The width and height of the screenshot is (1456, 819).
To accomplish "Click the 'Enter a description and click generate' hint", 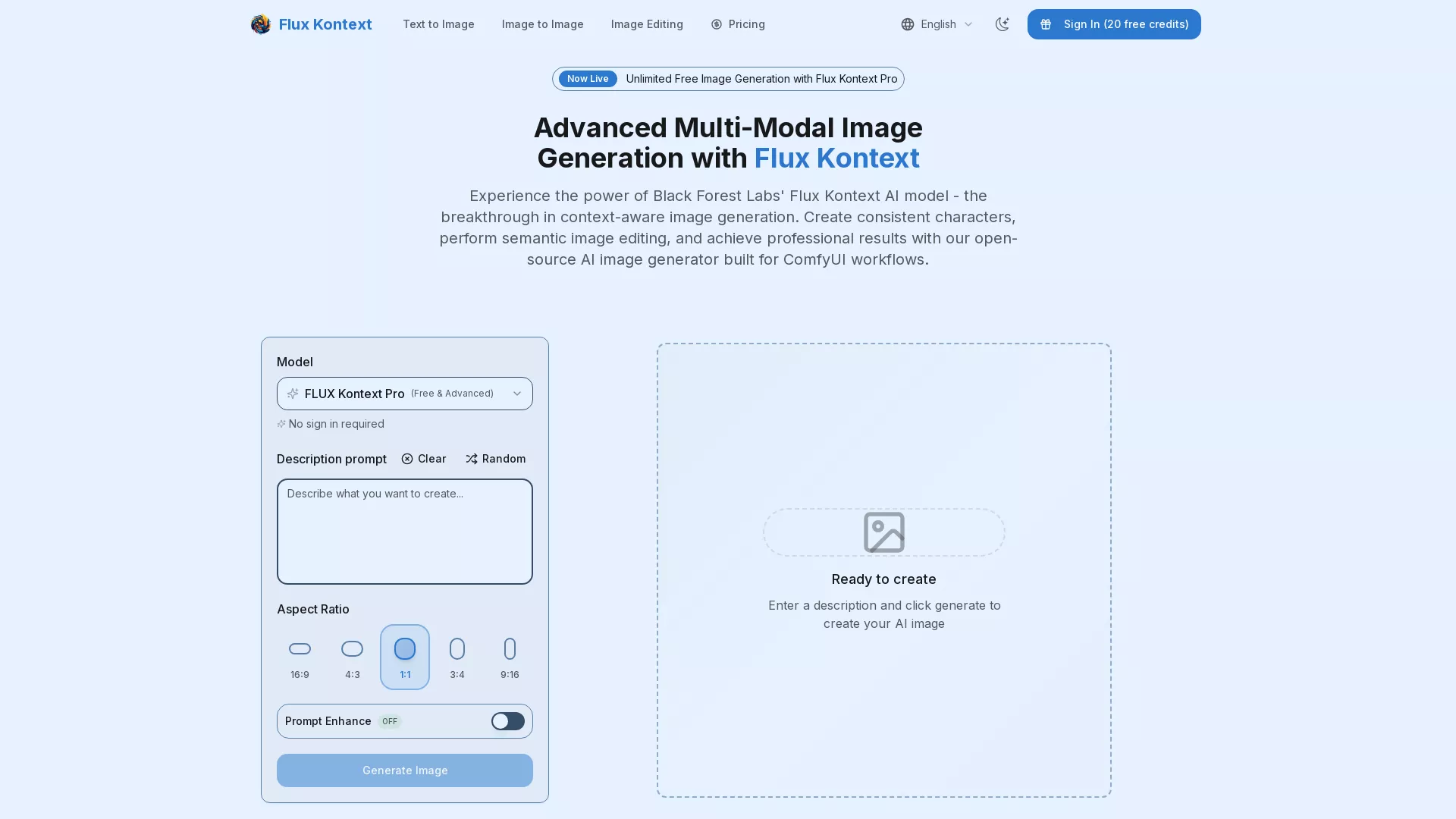I will (884, 614).
